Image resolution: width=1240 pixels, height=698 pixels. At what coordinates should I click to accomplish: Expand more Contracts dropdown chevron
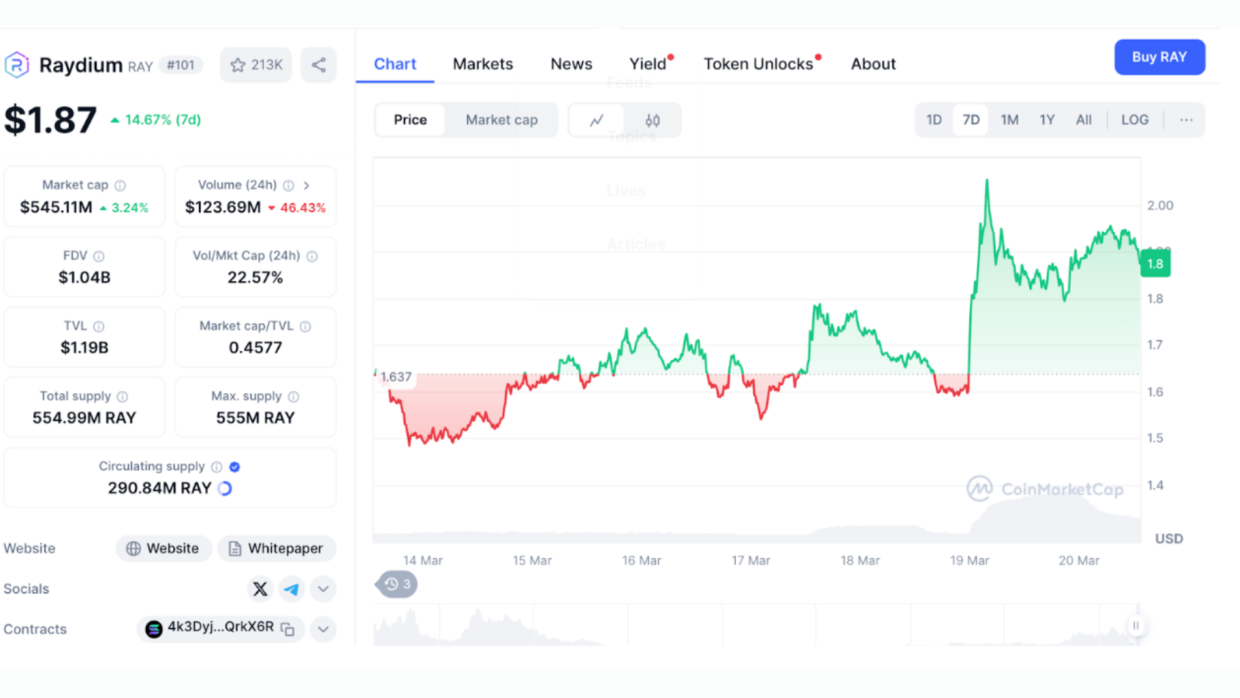[x=323, y=629]
